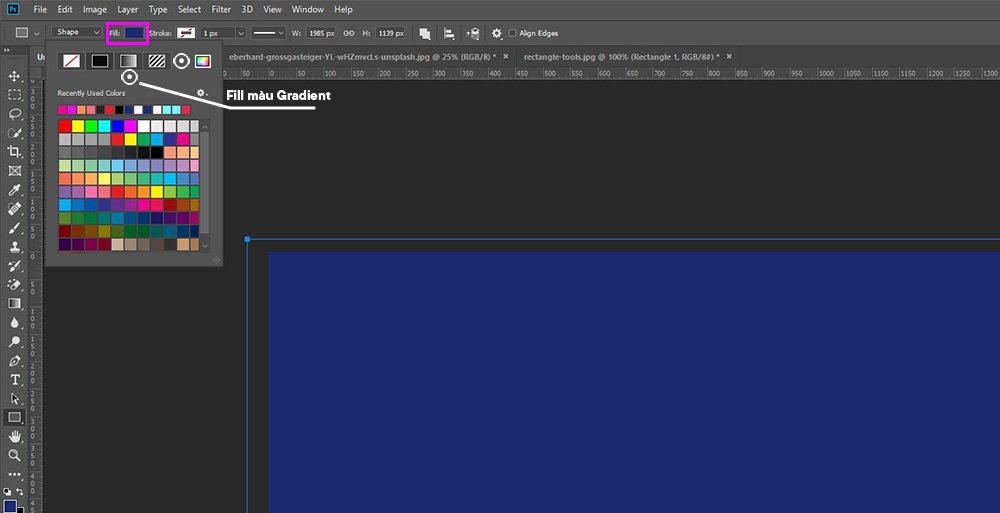Choose the Gradient fill type button
Viewport: 1000px width, 513px height.
pyautogui.click(x=128, y=61)
